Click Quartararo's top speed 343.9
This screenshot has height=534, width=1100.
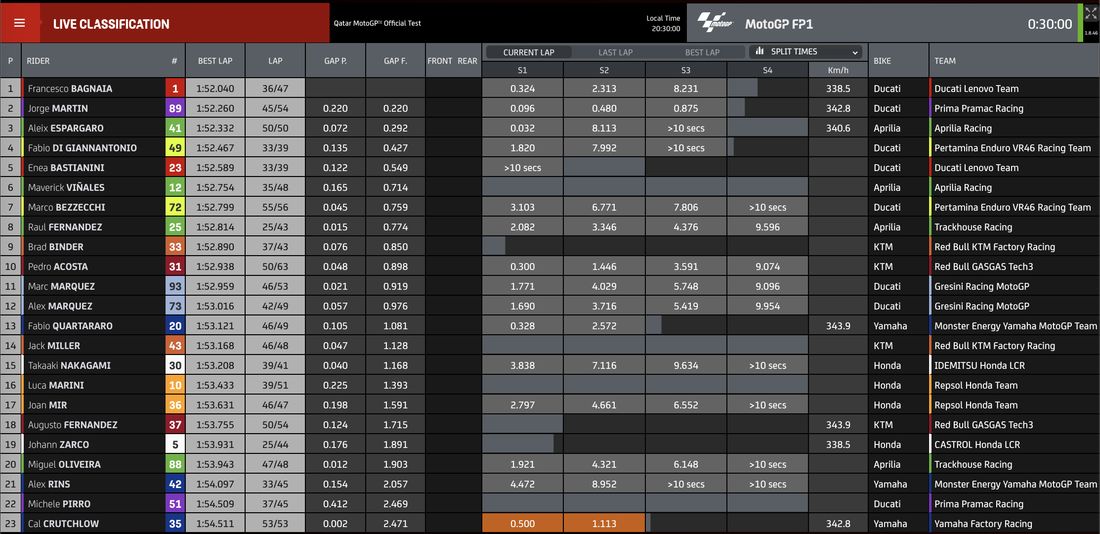coord(838,326)
